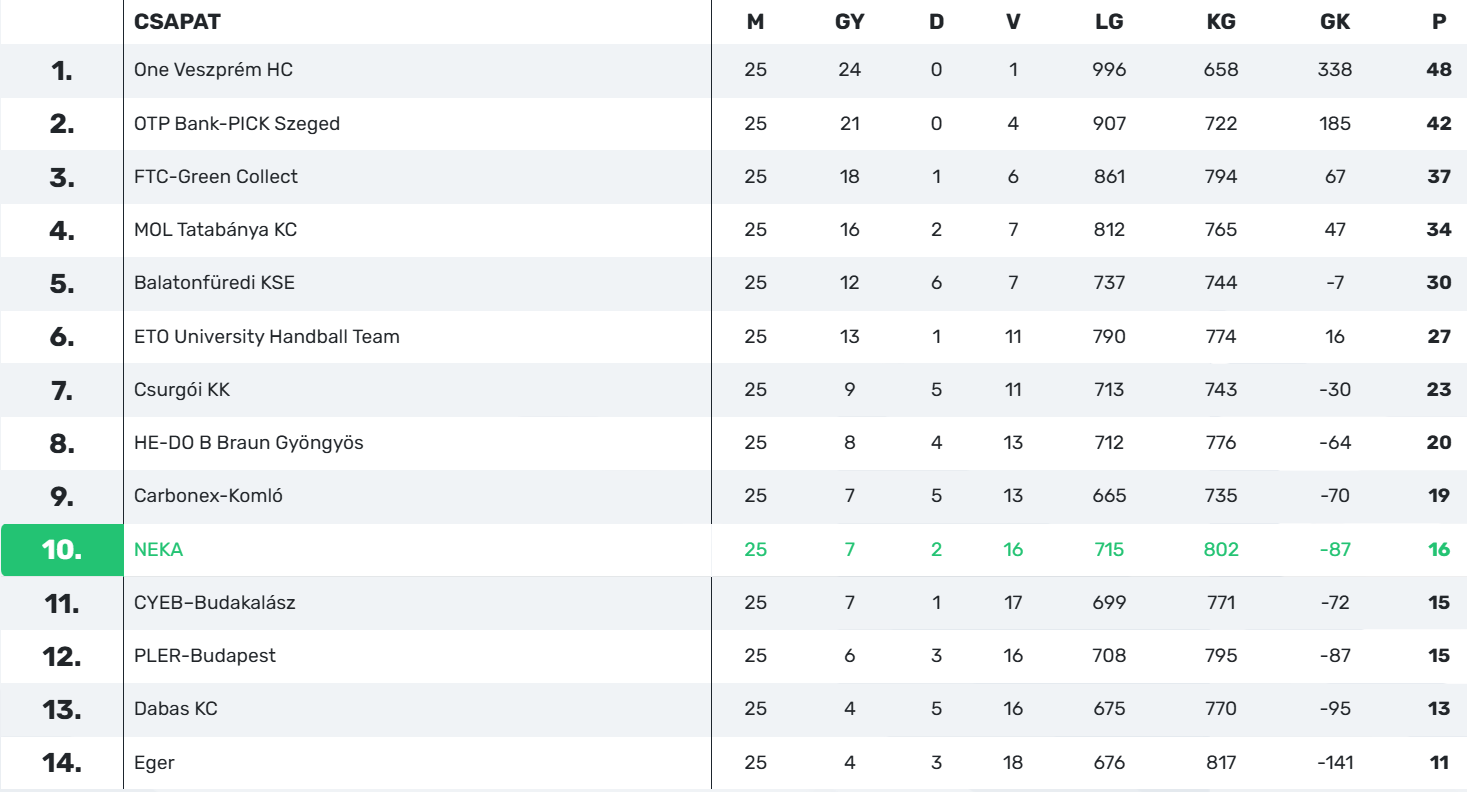
Task: Open FTC-Green Collect team entry
Action: pyautogui.click(x=216, y=177)
